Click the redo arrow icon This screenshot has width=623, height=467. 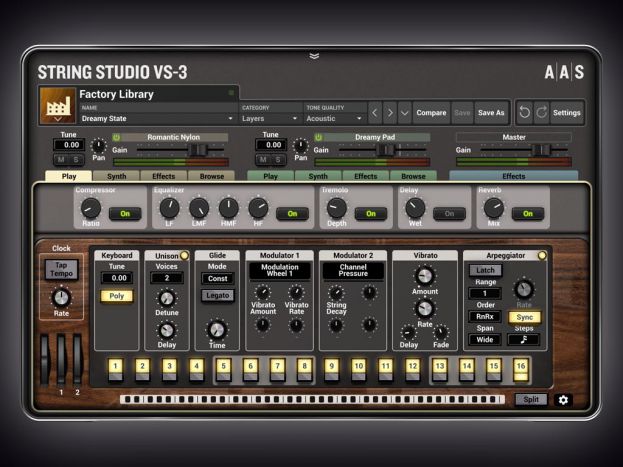[541, 113]
